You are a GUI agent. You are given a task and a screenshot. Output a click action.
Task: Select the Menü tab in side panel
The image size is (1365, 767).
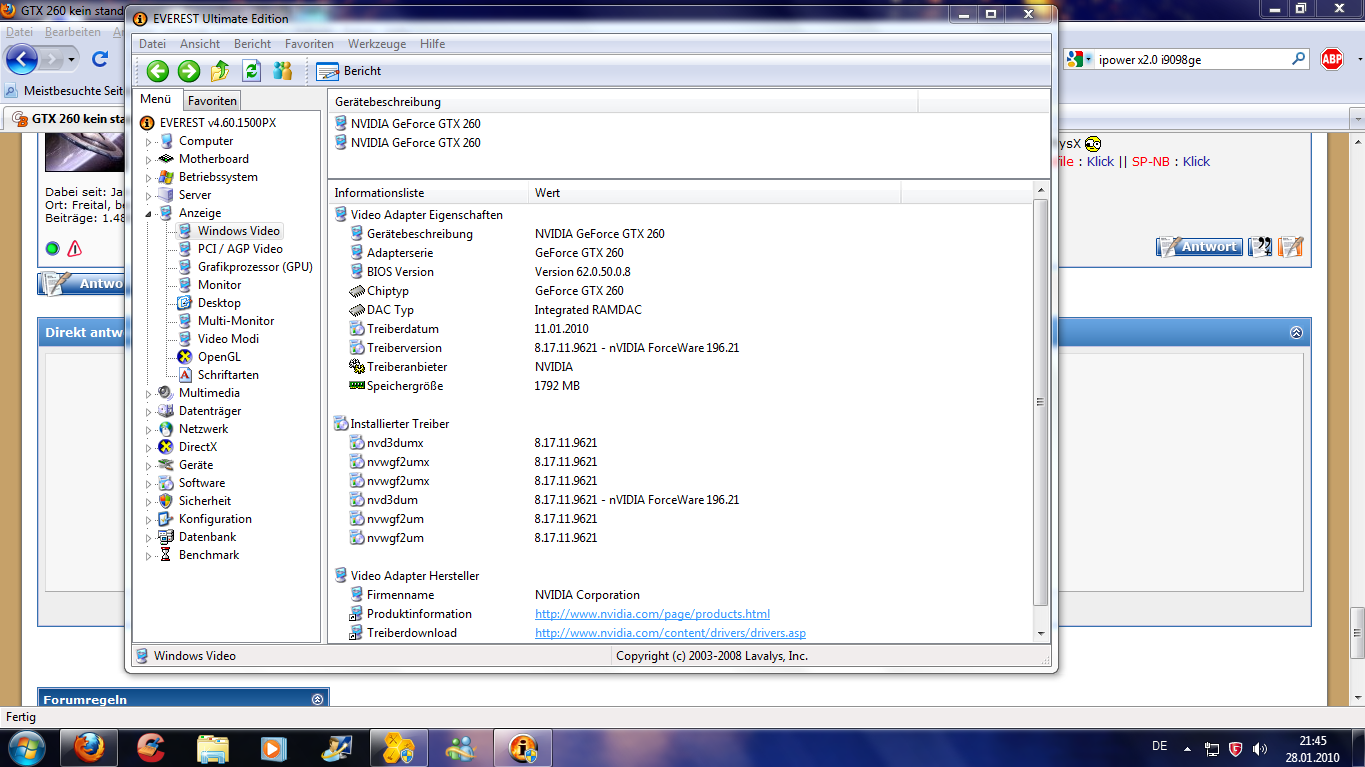[x=156, y=99]
